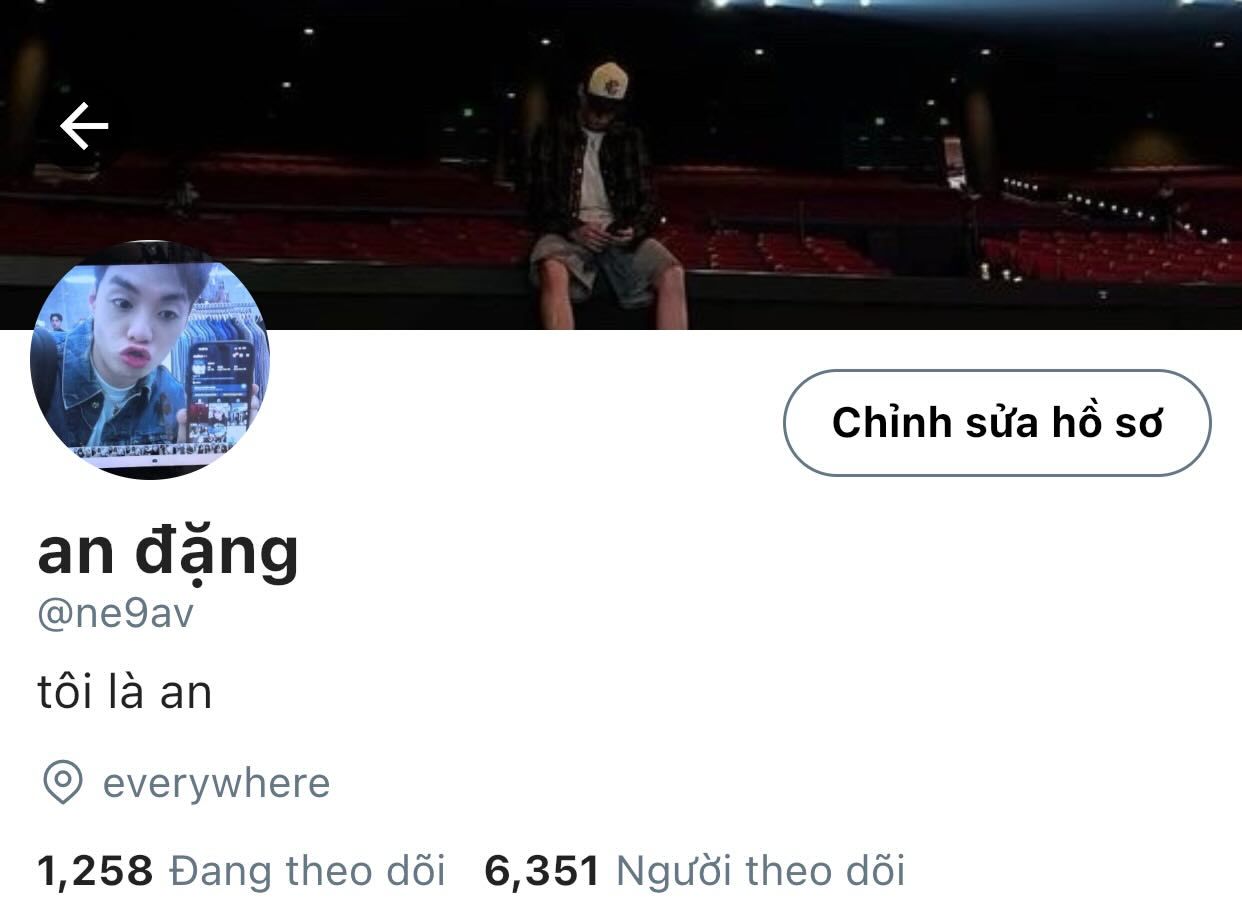
Task: Open the circular profile avatar photo
Action: 150,360
